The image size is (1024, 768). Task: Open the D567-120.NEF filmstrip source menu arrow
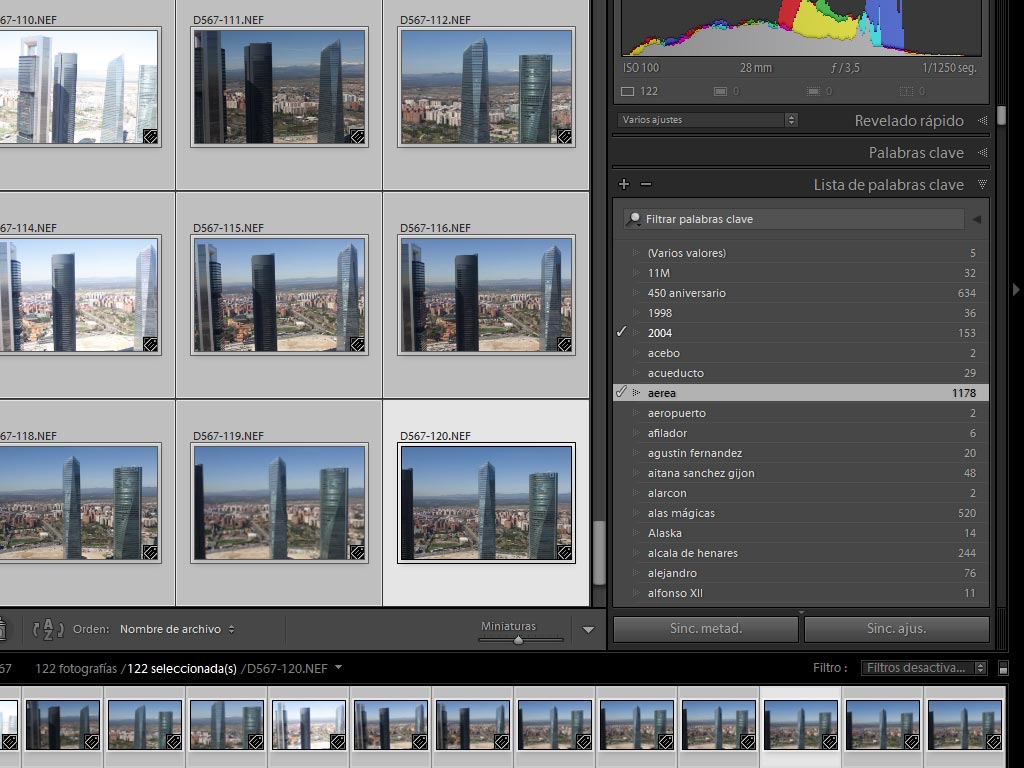click(x=338, y=667)
